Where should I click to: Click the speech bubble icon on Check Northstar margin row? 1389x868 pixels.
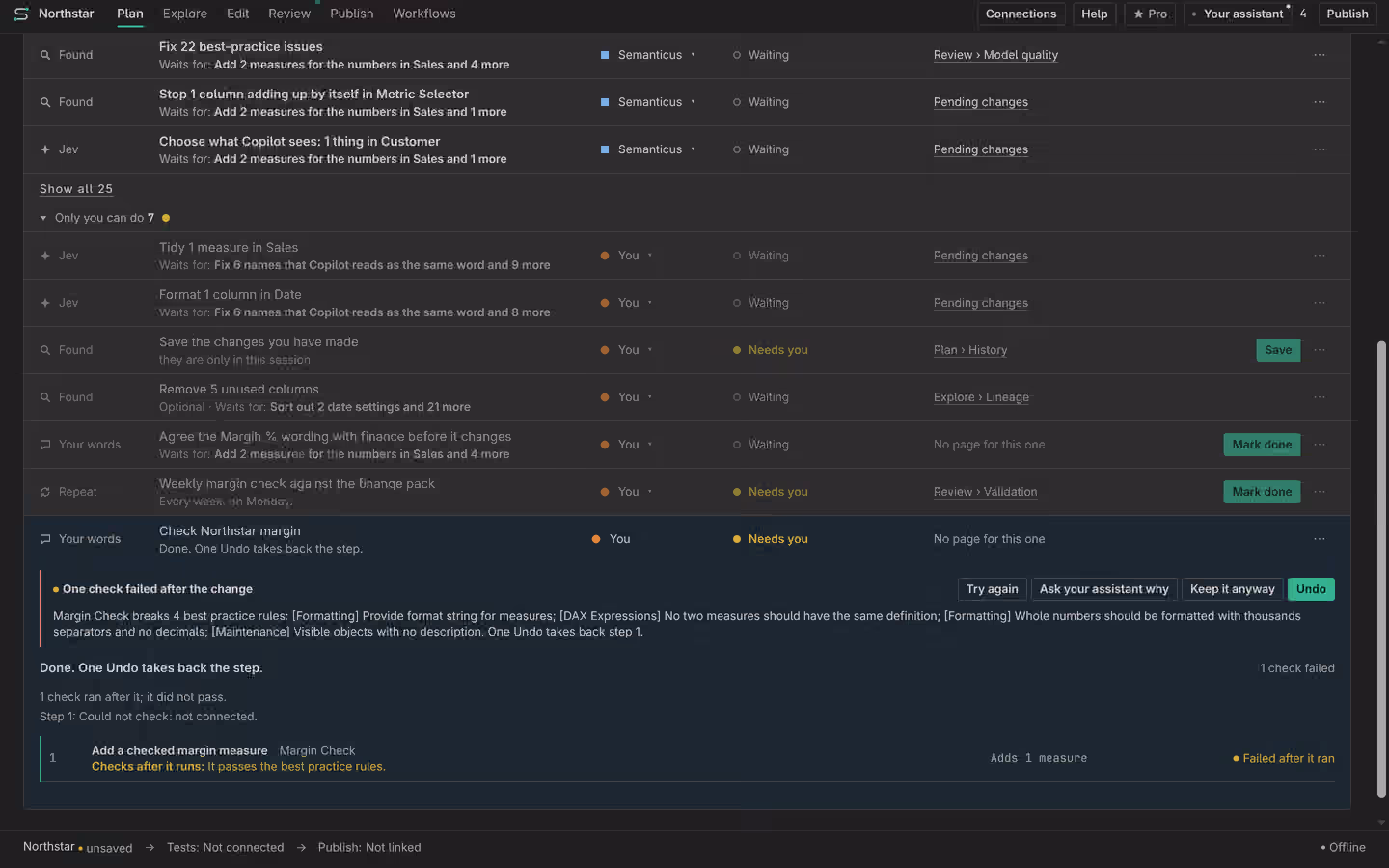pos(45,539)
